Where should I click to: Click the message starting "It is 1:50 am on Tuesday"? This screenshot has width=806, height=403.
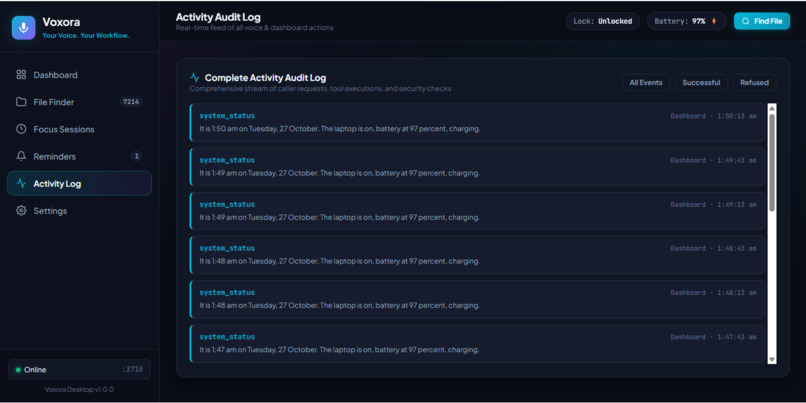tap(340, 129)
